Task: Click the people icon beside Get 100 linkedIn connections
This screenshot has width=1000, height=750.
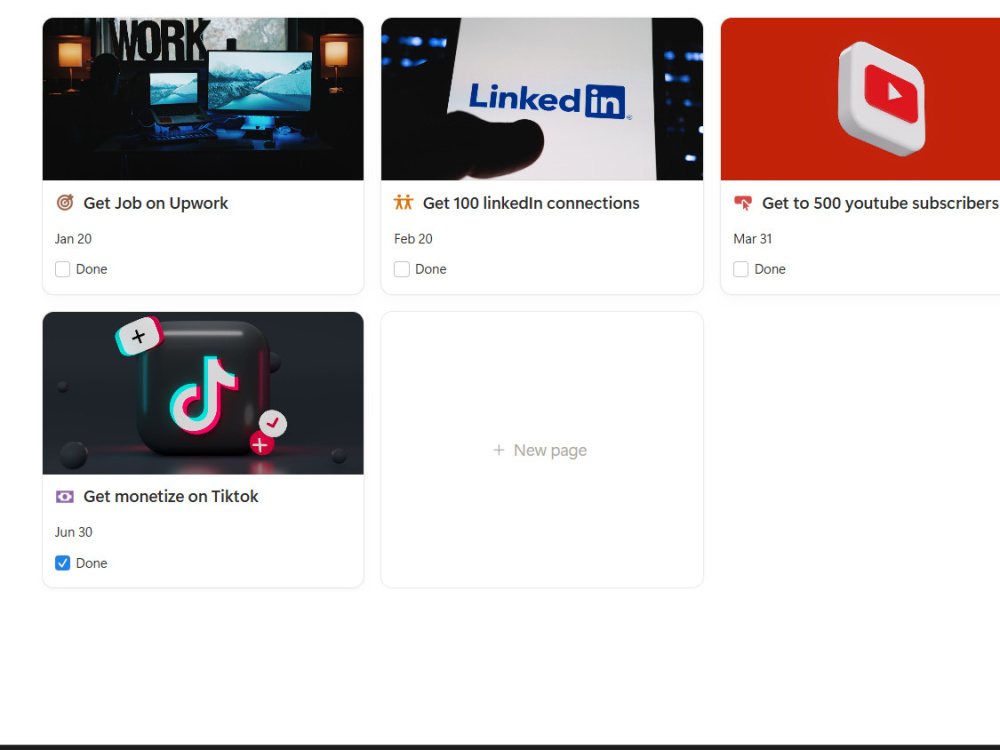Action: 404,203
